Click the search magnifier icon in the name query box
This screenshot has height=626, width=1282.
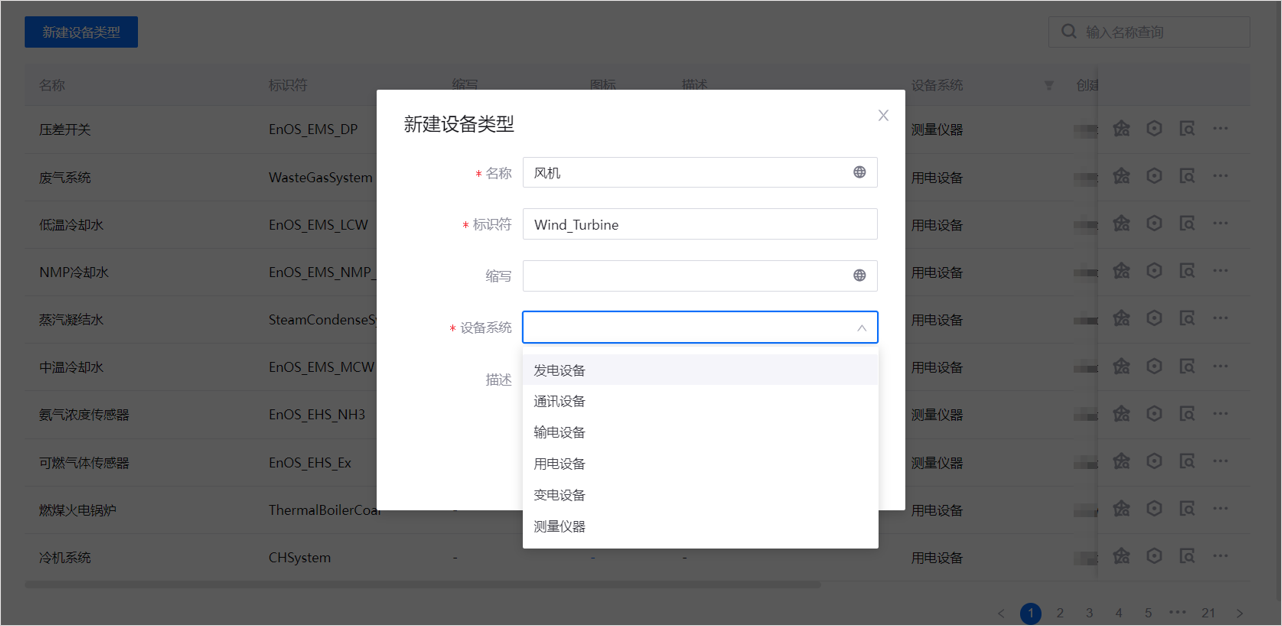(x=1069, y=32)
